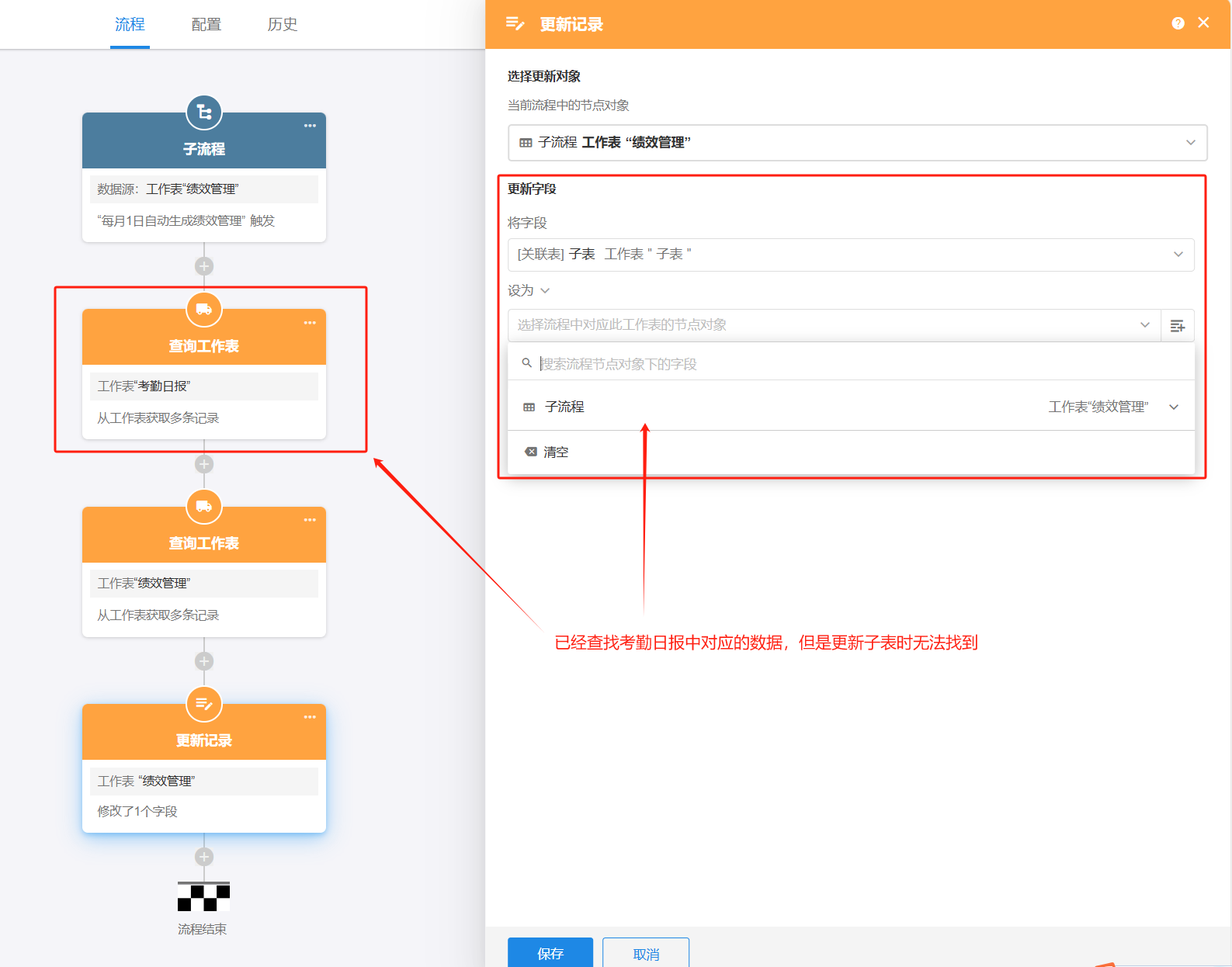1232x967 pixels.
Task: Click the 清空 delete icon
Action: [531, 452]
